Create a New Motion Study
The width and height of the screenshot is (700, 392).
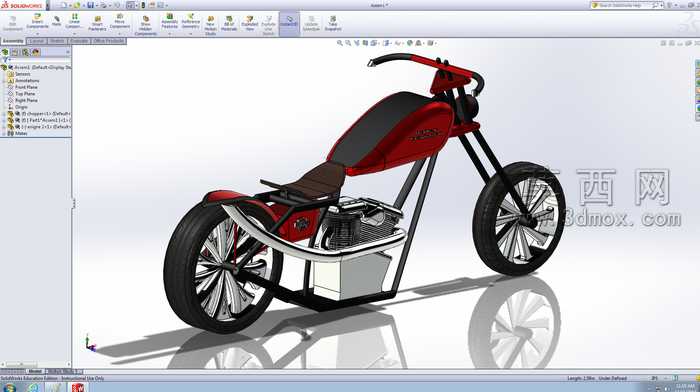pos(210,26)
